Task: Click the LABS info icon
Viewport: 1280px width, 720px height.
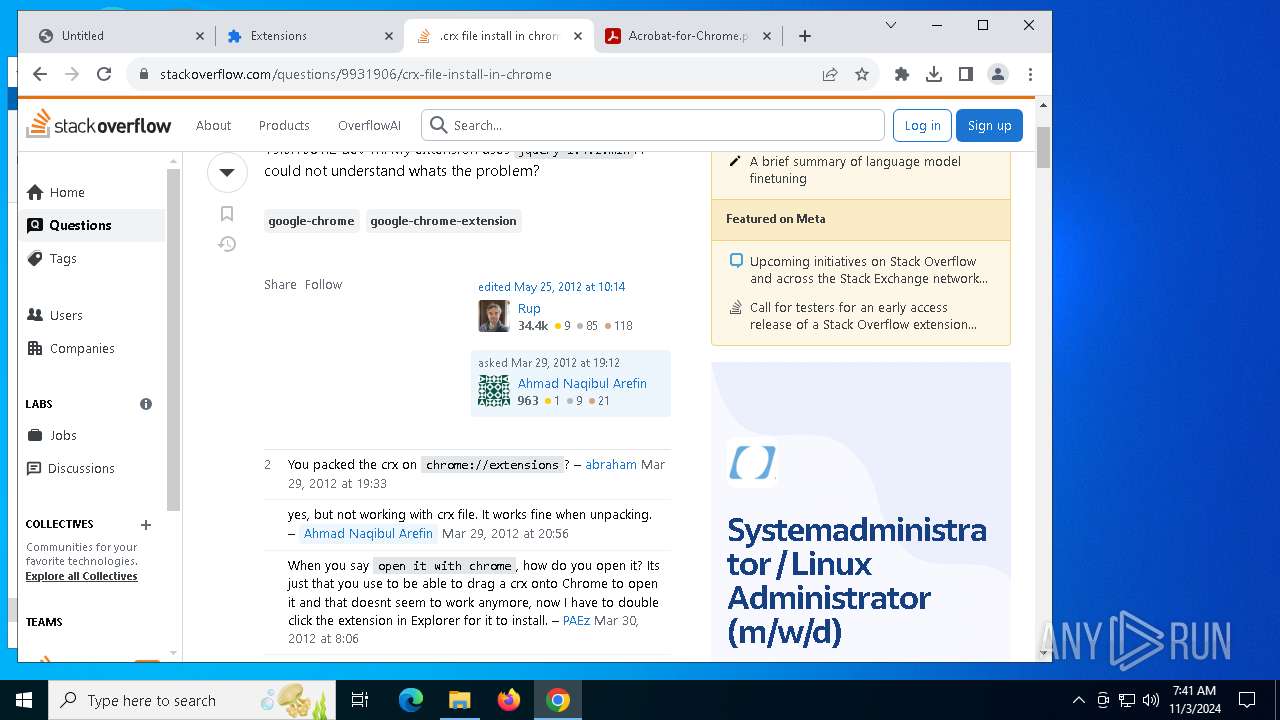Action: [146, 404]
